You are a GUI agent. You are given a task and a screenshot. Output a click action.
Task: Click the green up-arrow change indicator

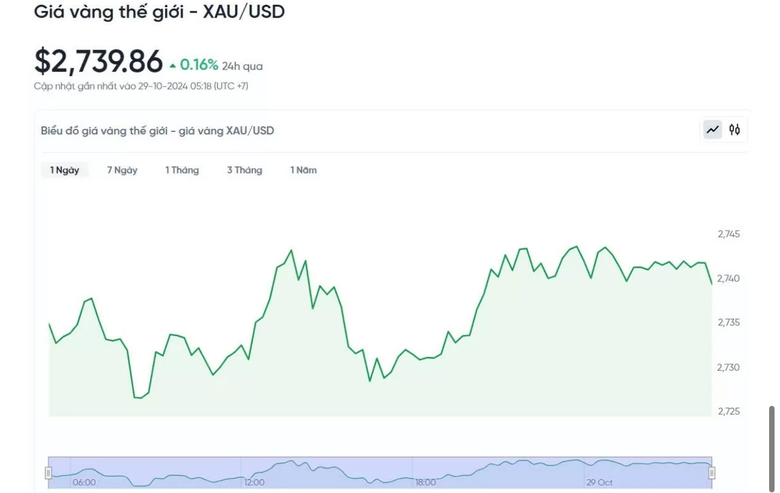[x=172, y=66]
